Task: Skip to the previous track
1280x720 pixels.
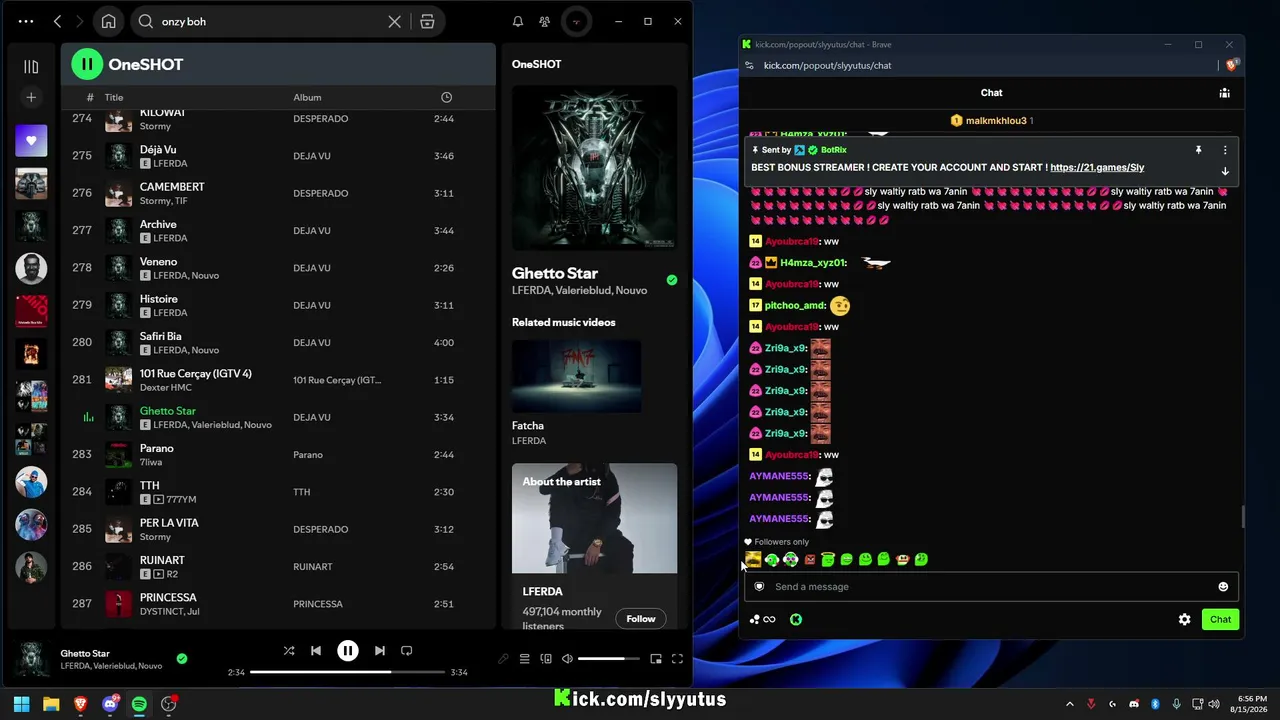Action: (x=316, y=650)
